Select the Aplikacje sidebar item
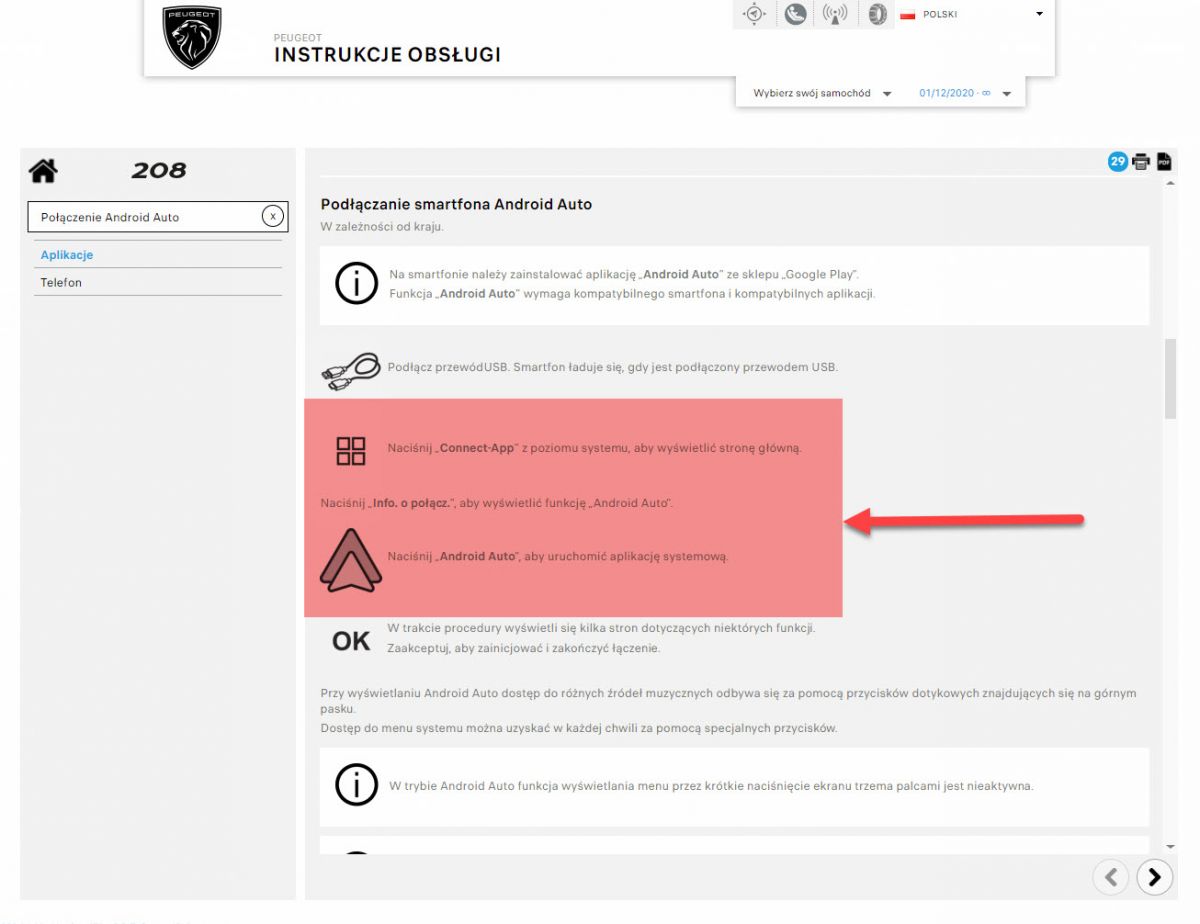 [x=158, y=255]
